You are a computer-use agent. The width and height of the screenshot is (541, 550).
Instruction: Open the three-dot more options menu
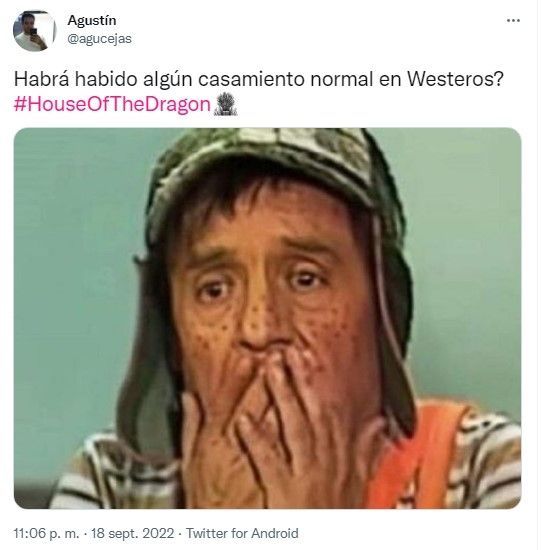point(513,21)
